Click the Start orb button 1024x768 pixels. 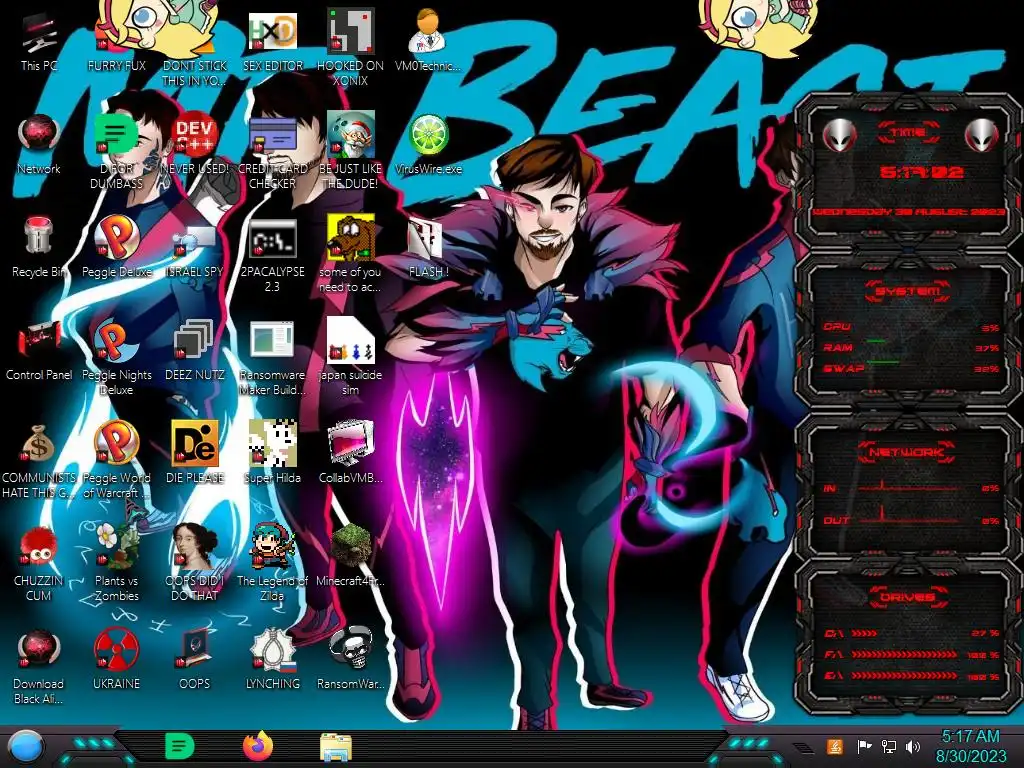pyautogui.click(x=26, y=747)
